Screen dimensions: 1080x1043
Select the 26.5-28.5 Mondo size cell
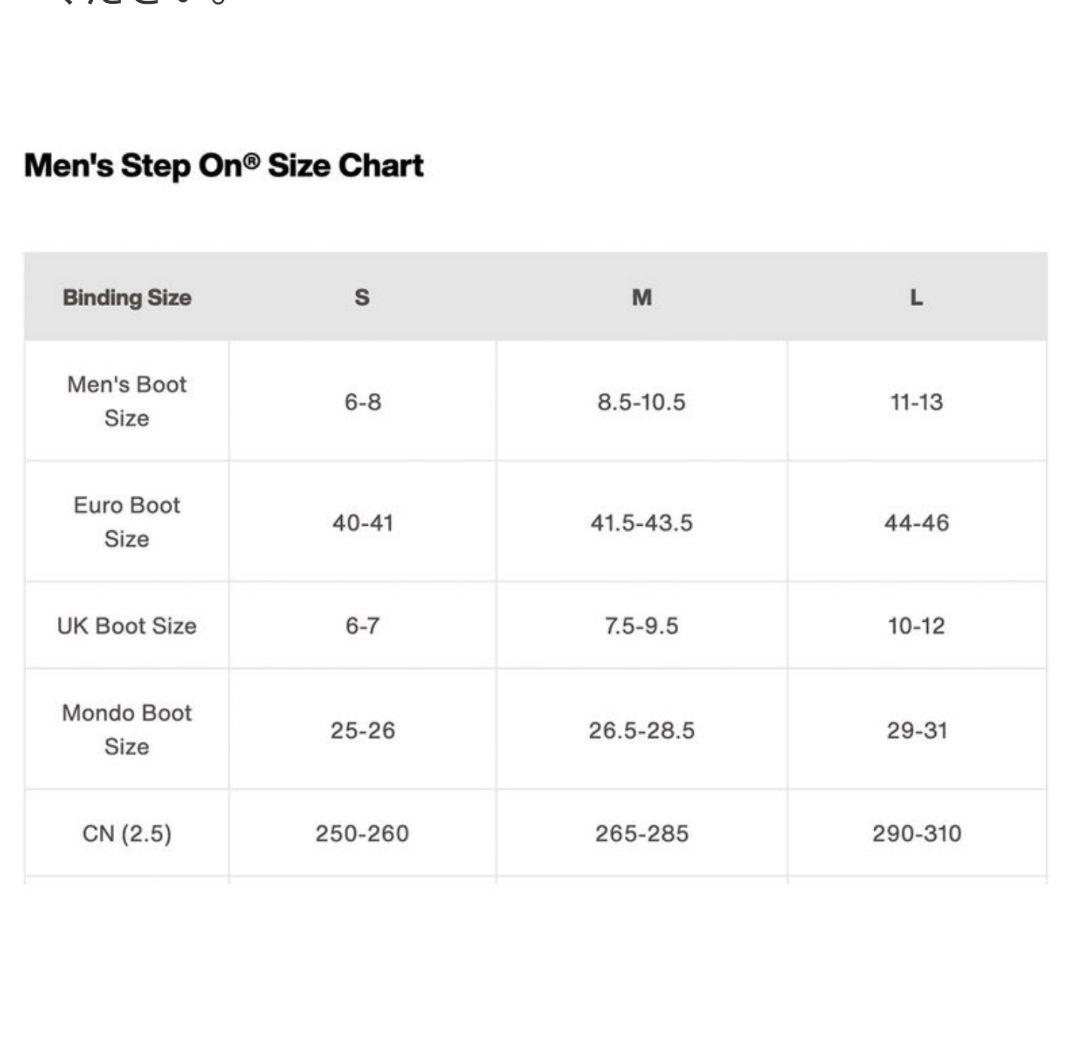click(x=642, y=731)
